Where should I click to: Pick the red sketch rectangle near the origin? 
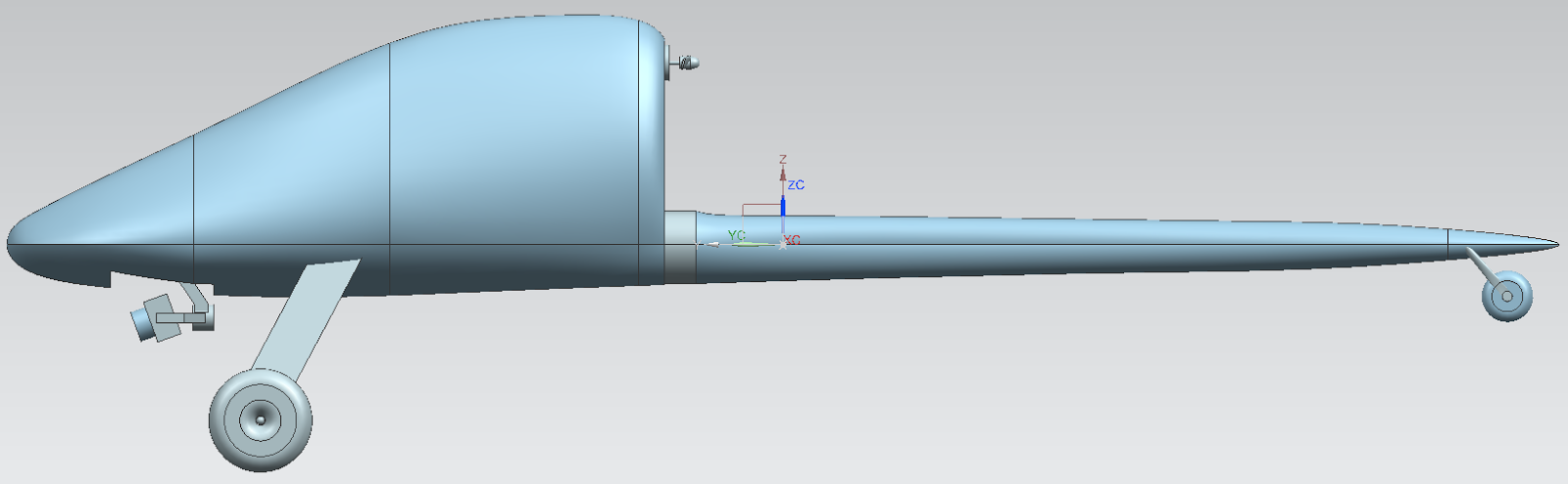761,210
